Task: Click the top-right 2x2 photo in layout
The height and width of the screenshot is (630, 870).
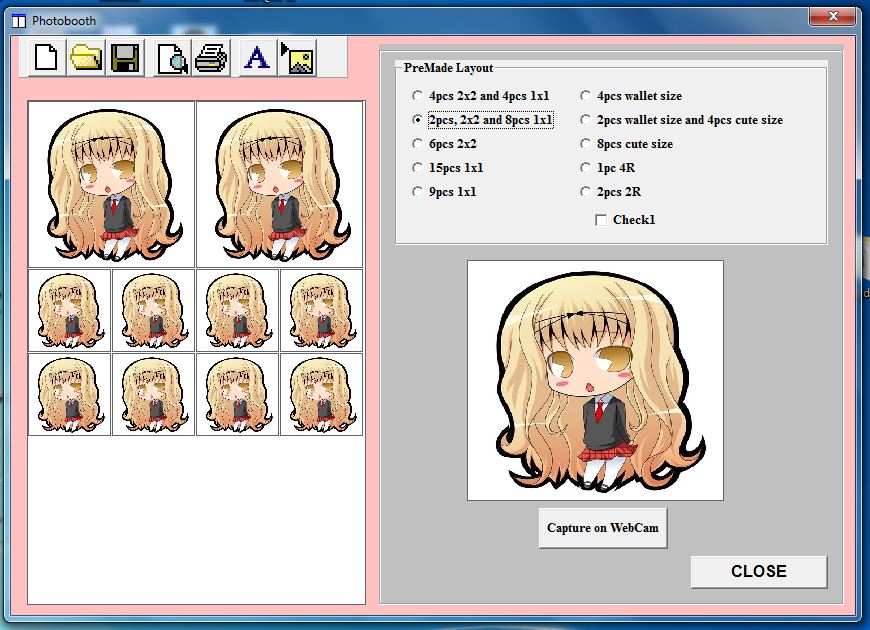Action: [280, 184]
